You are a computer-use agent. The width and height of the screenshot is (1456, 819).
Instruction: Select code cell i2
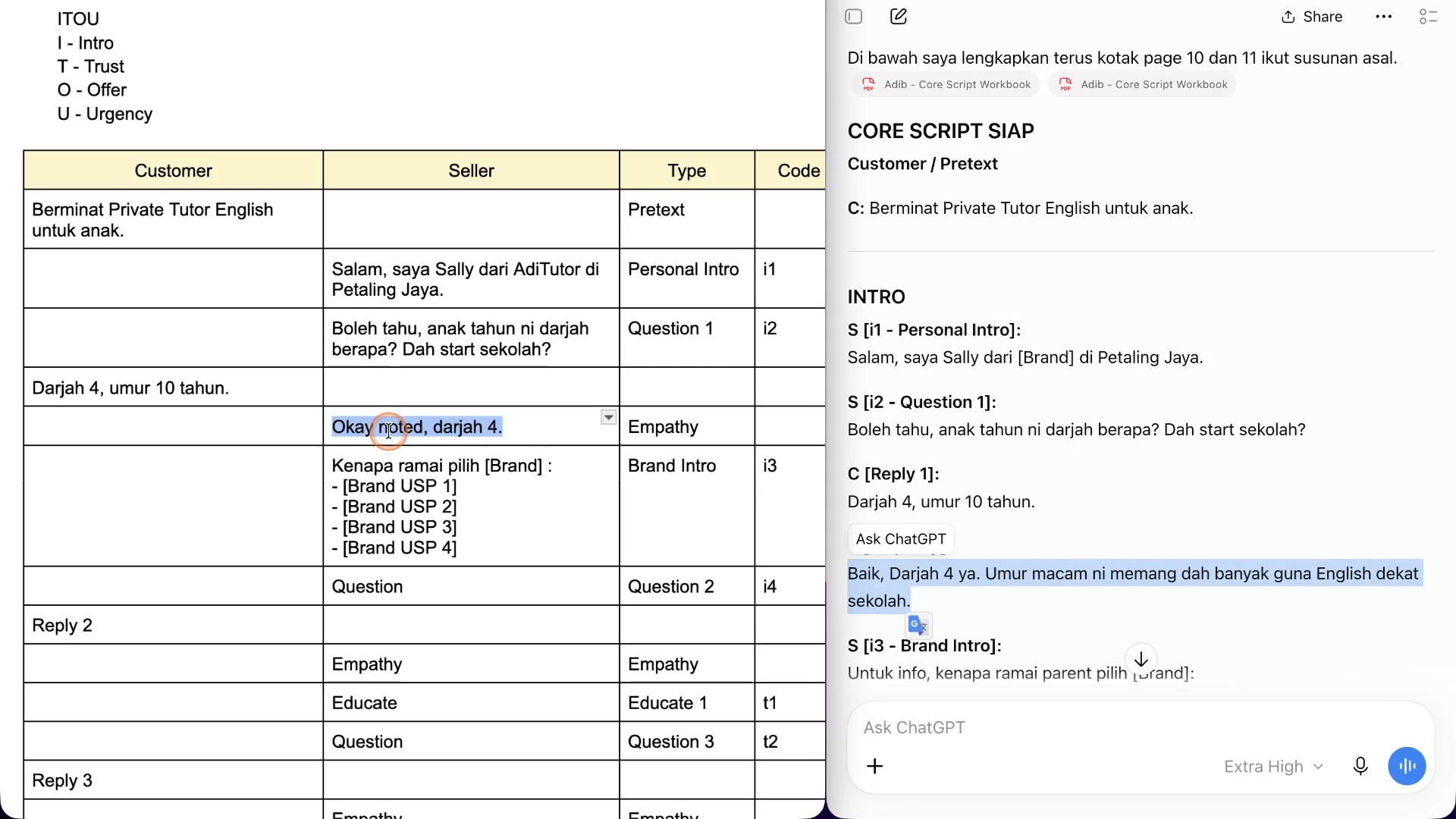pyautogui.click(x=791, y=338)
